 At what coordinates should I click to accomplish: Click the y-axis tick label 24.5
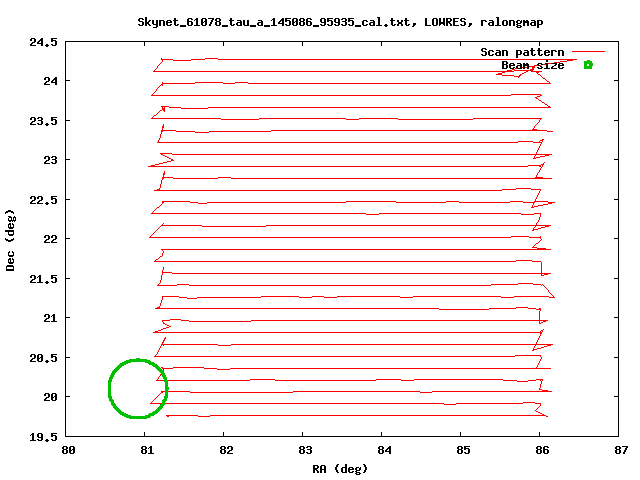pos(44,42)
